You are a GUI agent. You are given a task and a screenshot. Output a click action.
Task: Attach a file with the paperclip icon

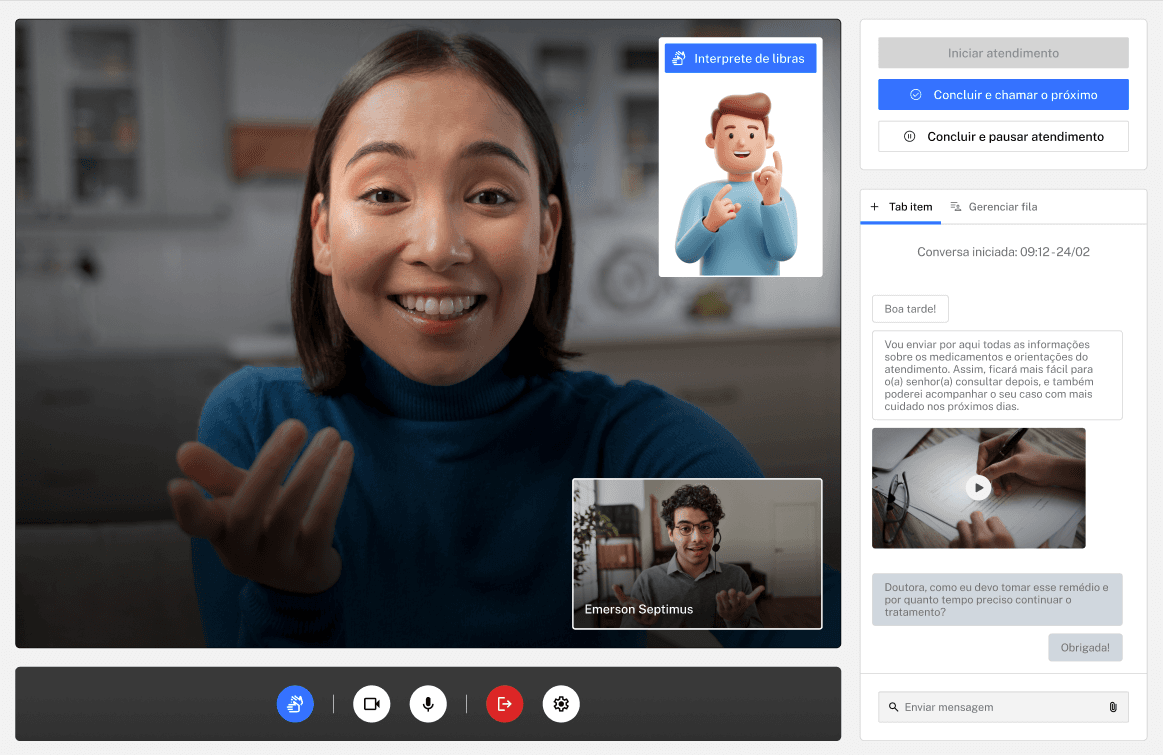[x=1113, y=708]
